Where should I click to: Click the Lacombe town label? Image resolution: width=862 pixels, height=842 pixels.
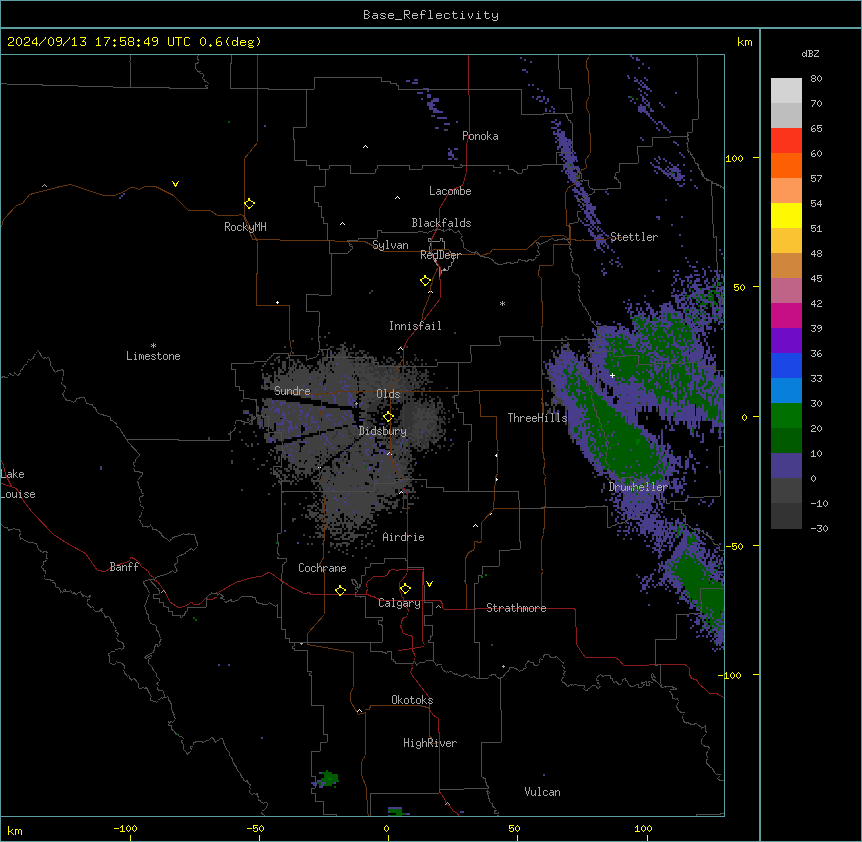click(x=450, y=191)
